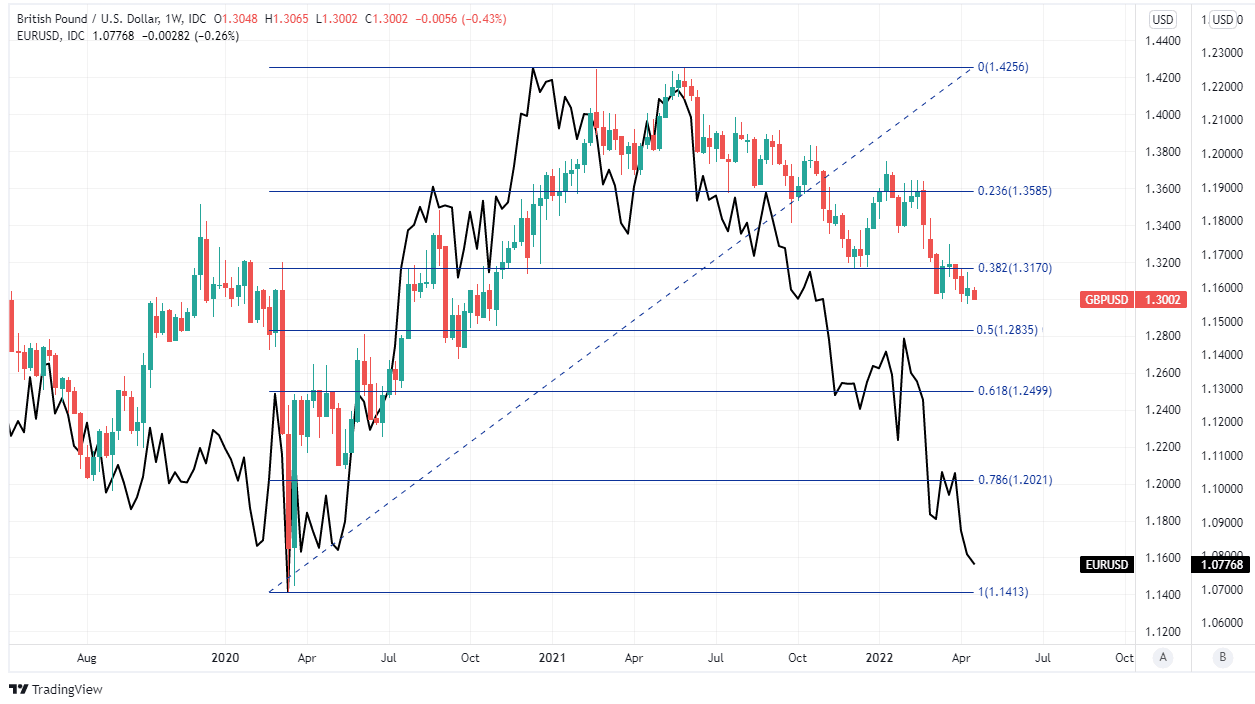Click the black EURUSD price label

point(1108,565)
